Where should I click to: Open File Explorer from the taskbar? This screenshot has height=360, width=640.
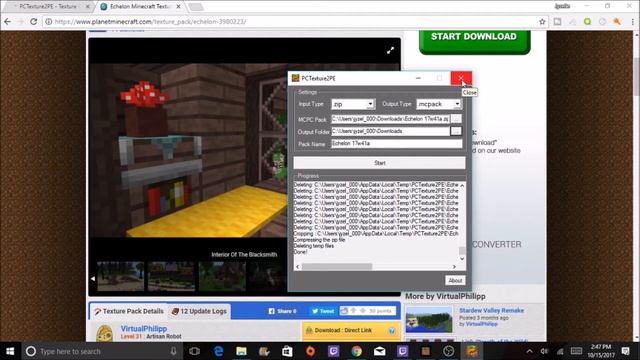tap(242, 351)
